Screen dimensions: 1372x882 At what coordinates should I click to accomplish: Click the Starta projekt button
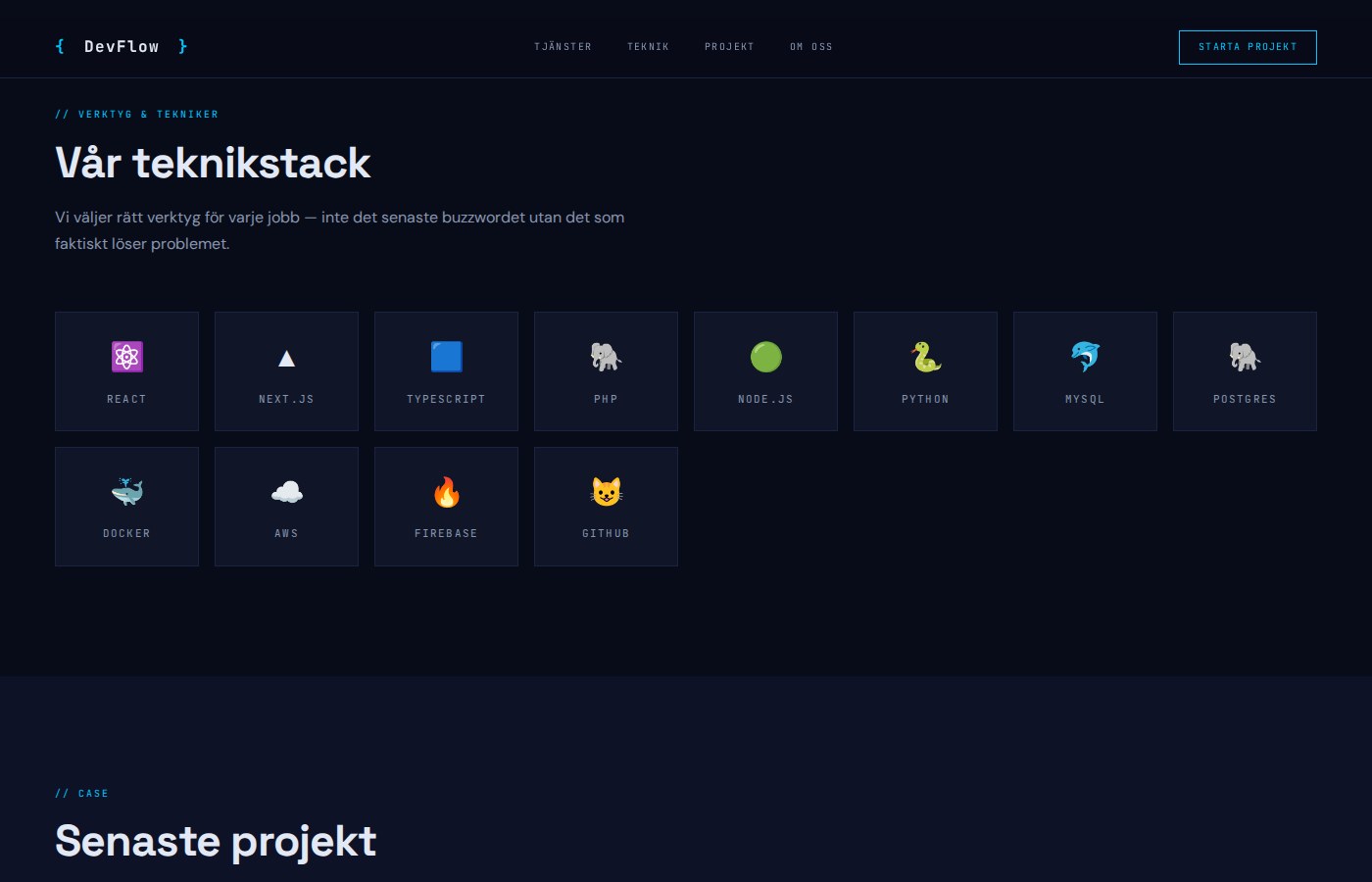(x=1248, y=47)
